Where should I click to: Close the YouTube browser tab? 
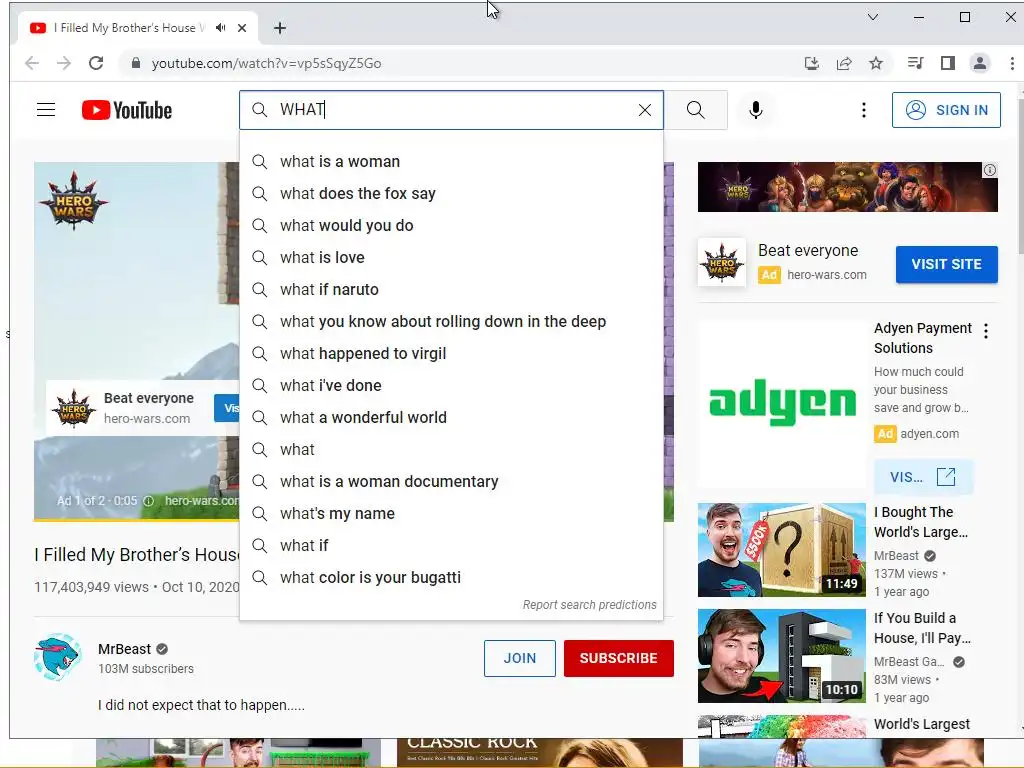pos(242,28)
